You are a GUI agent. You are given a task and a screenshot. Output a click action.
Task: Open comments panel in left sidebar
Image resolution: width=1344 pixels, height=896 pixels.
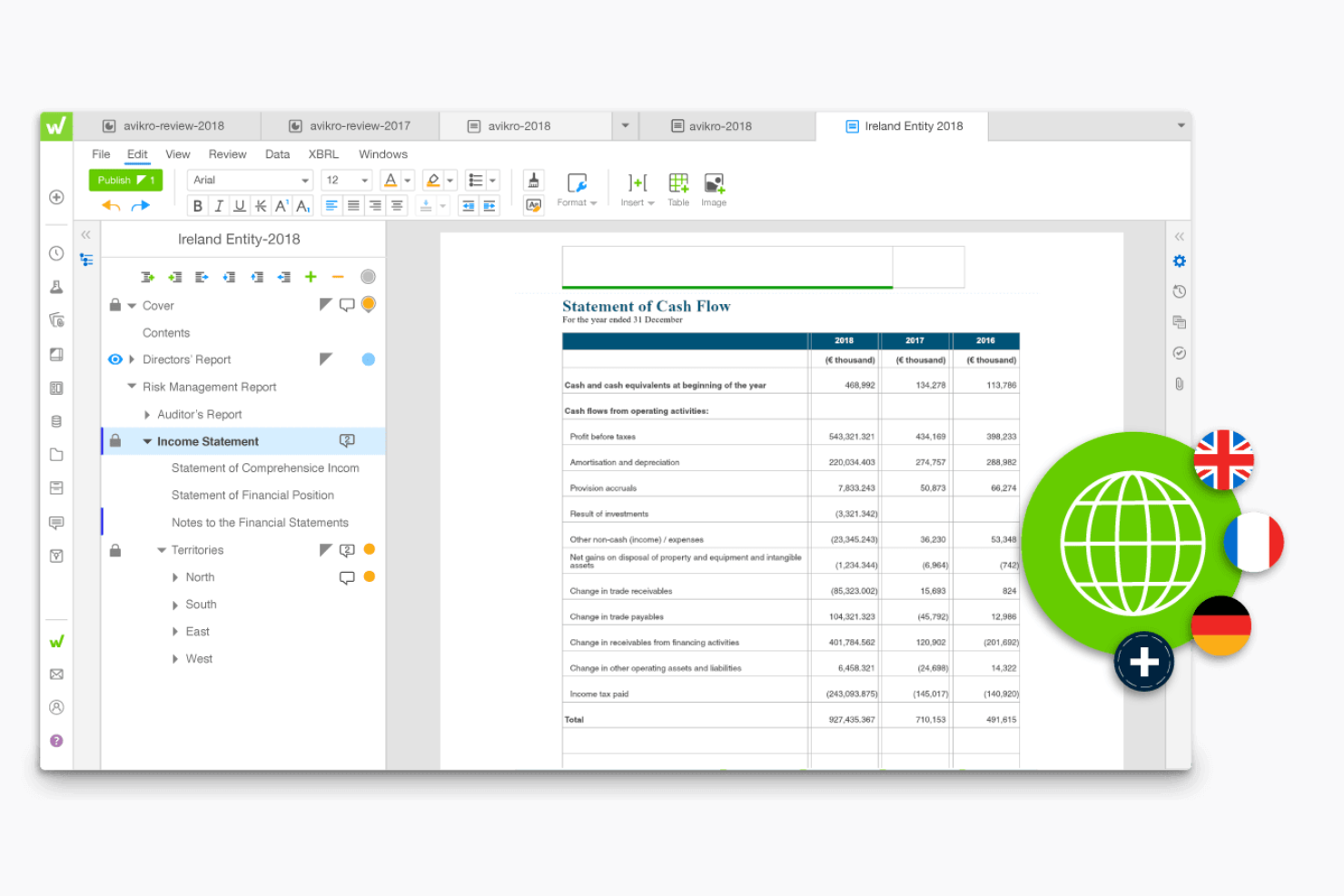pos(55,522)
